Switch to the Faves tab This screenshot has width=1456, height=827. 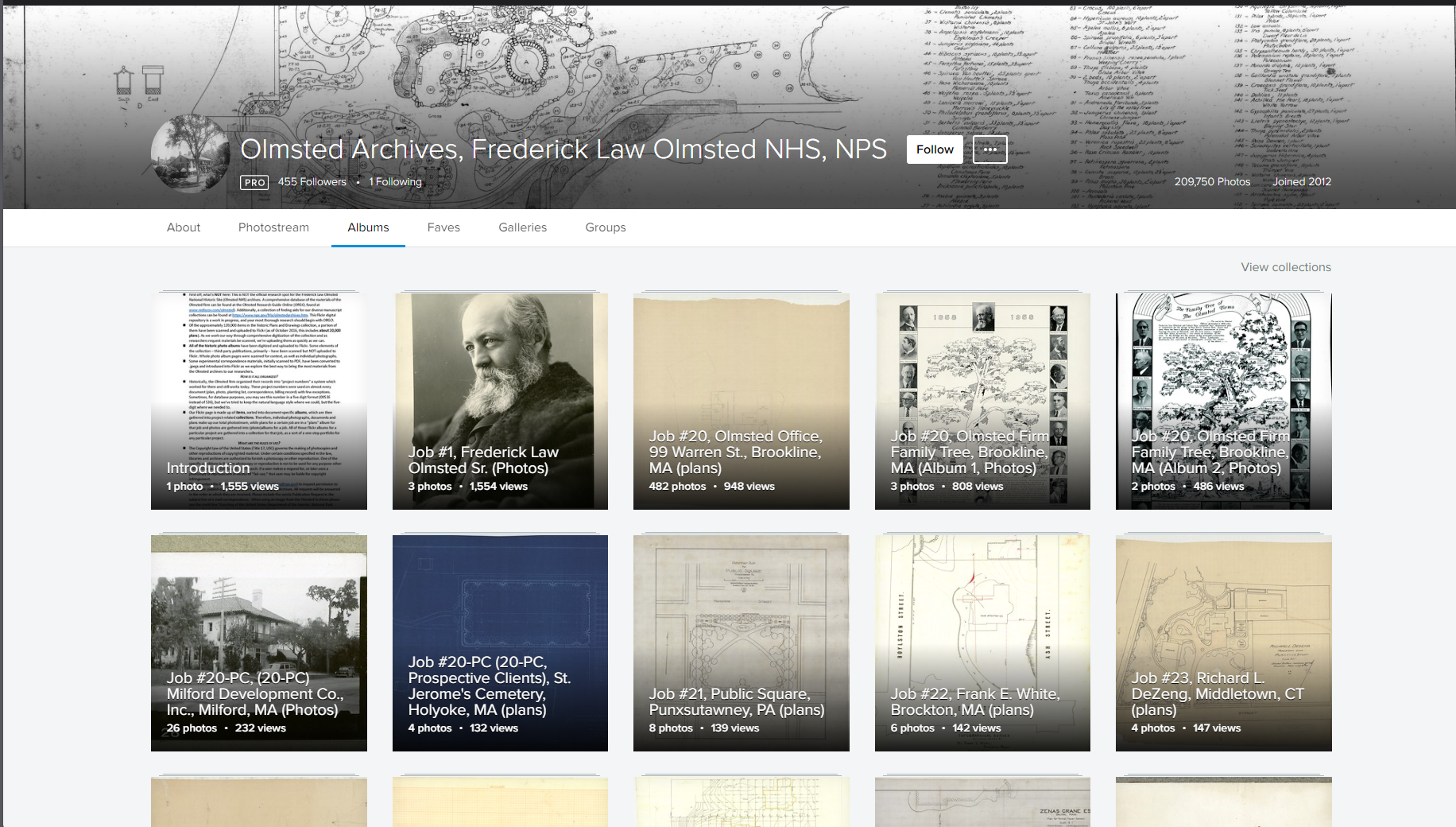(443, 227)
